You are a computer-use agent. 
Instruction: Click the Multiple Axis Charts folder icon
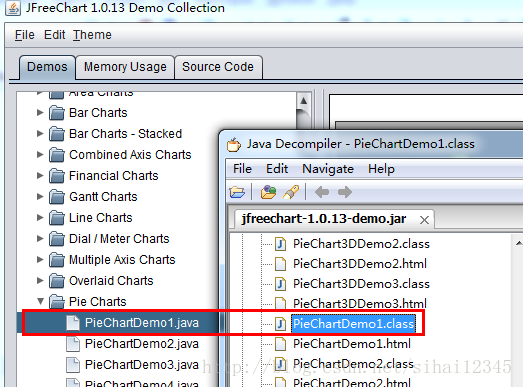(x=56, y=260)
